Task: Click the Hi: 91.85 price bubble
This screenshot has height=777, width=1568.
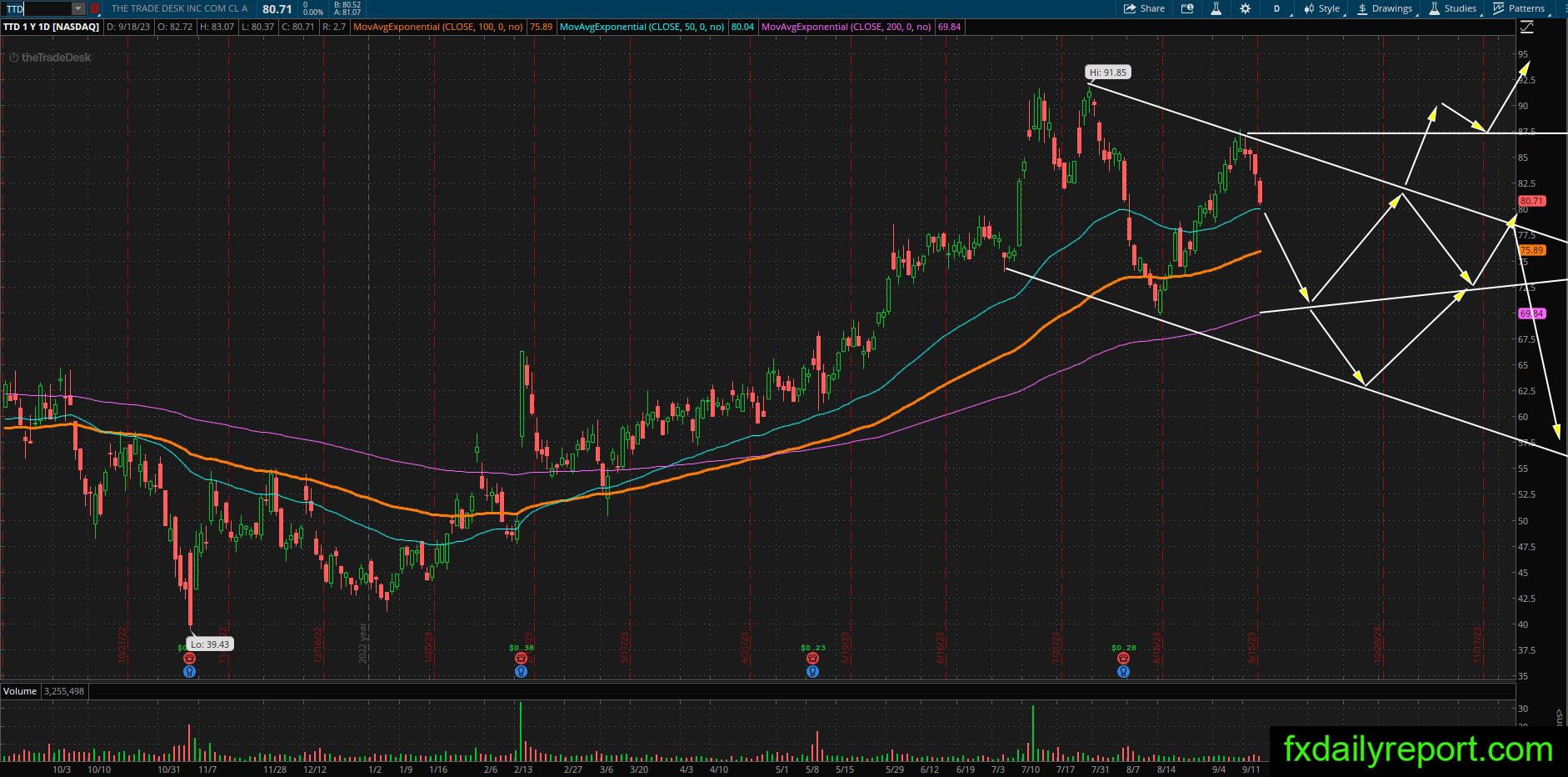Action: click(x=1108, y=73)
